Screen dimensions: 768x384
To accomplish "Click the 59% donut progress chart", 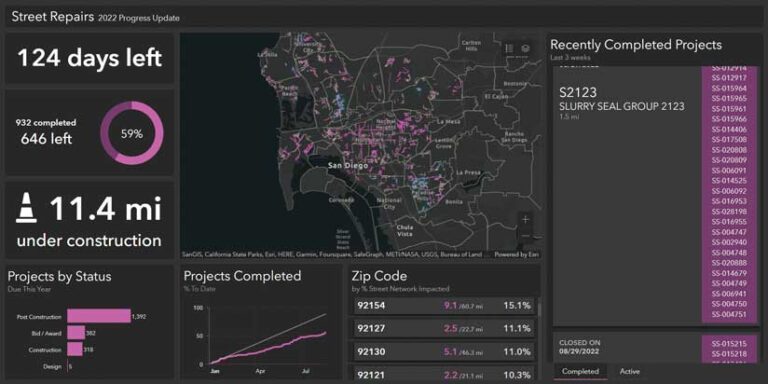I will pyautogui.click(x=132, y=133).
